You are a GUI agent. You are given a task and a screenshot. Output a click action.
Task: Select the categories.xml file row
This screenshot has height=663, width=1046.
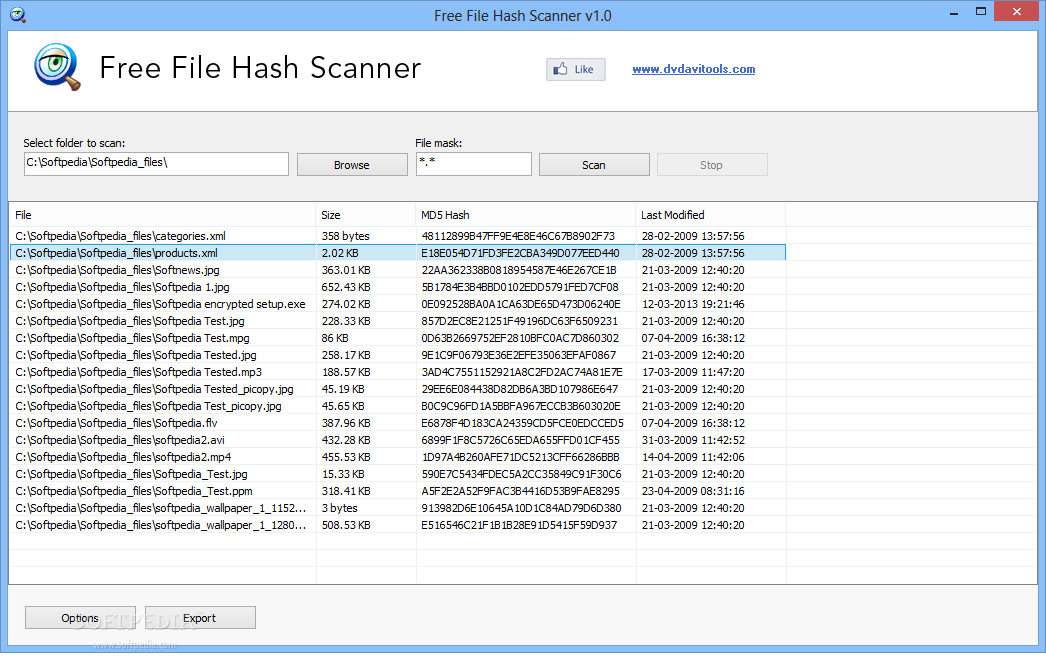(x=398, y=236)
